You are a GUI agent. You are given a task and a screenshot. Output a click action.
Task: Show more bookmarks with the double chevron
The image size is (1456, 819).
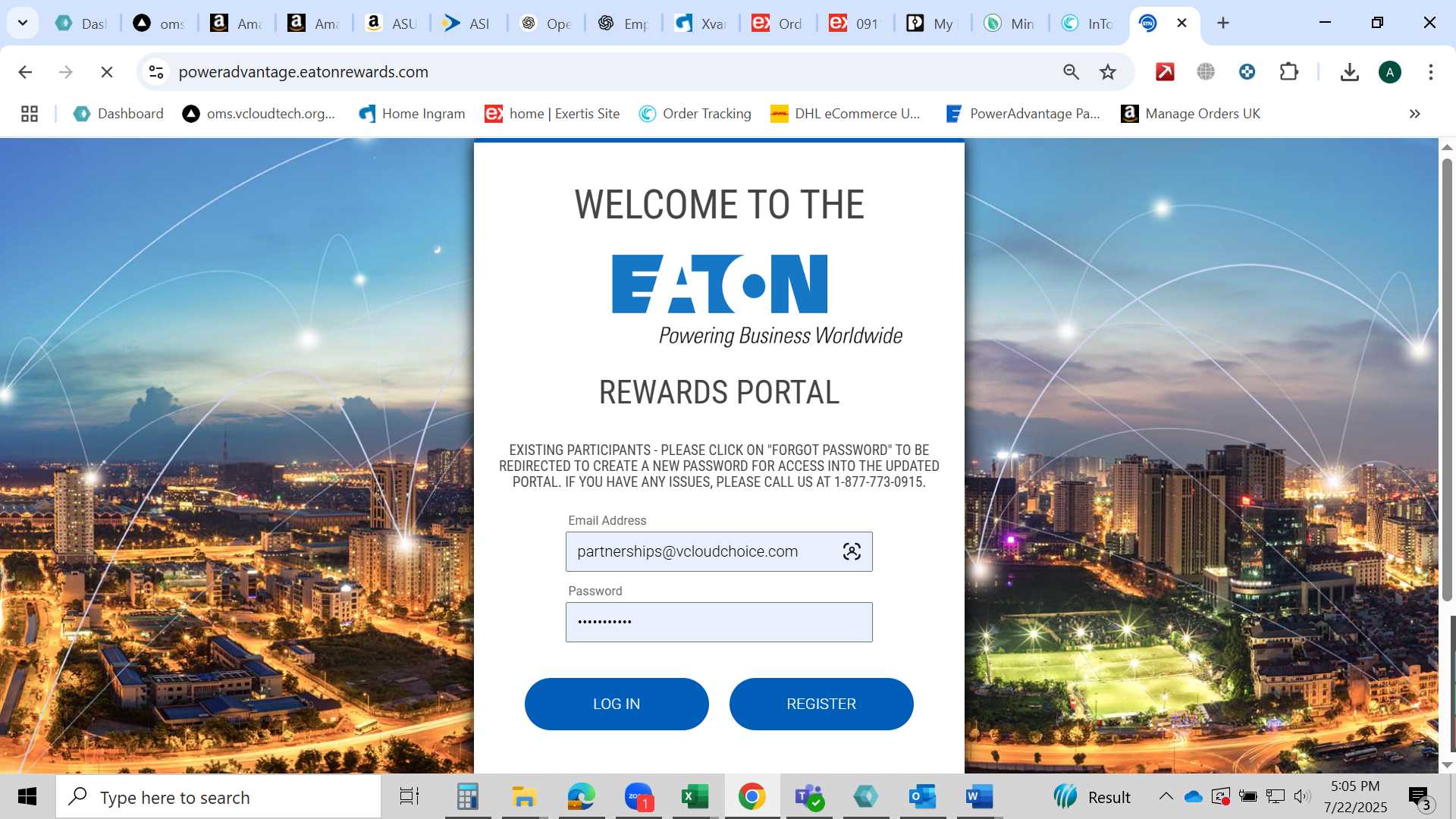point(1414,114)
